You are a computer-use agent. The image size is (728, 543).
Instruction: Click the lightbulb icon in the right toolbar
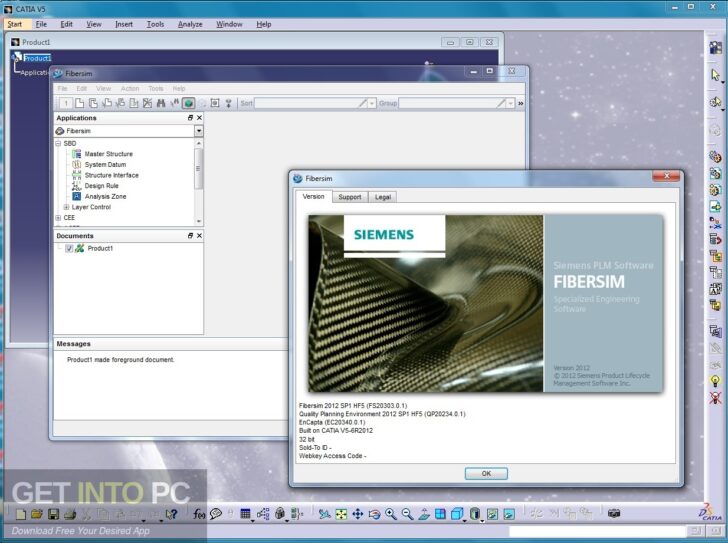click(x=715, y=381)
